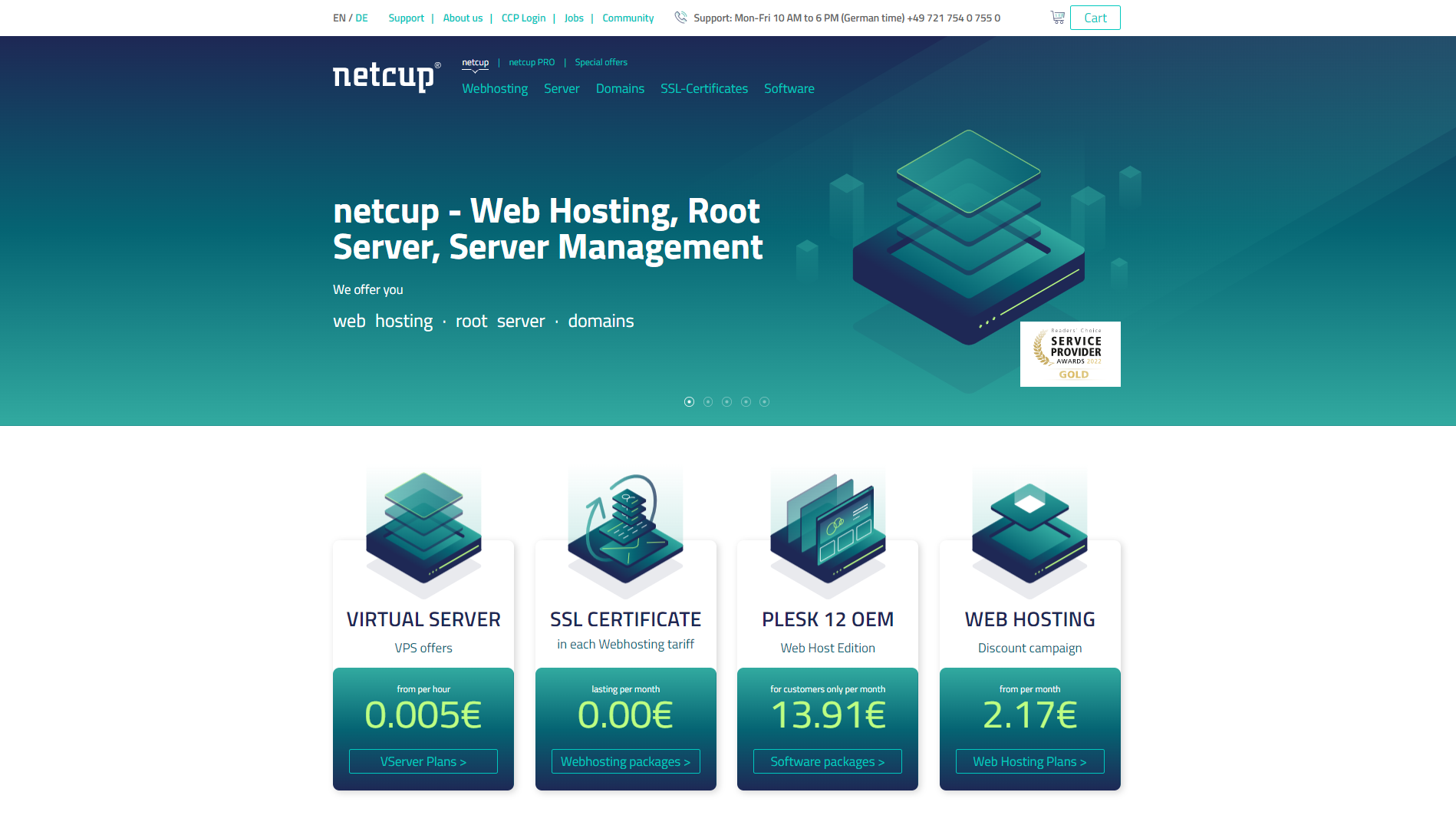Click the Webhosting packages button

[x=625, y=761]
